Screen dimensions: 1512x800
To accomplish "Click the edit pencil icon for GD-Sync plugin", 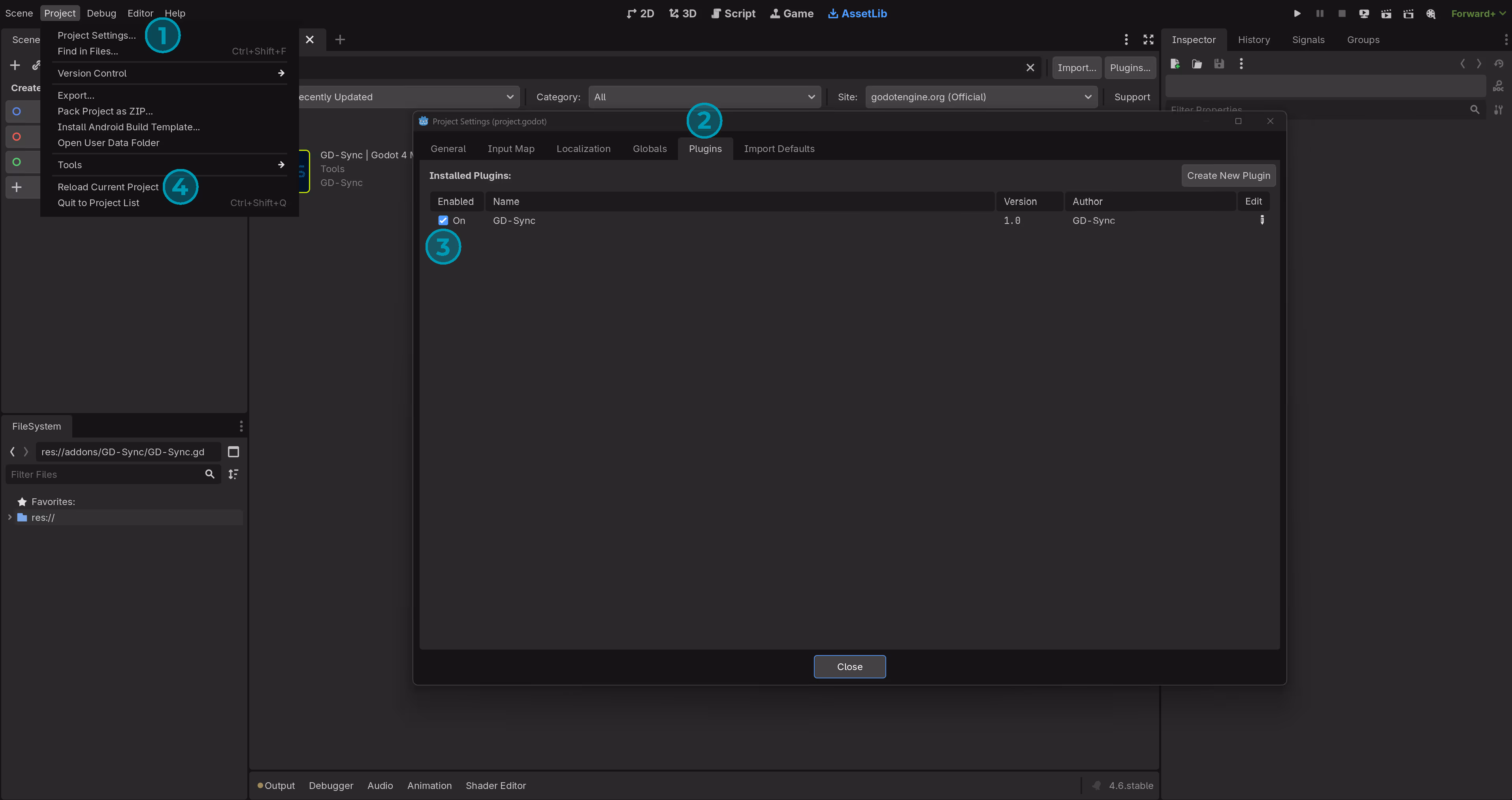I will [1262, 220].
